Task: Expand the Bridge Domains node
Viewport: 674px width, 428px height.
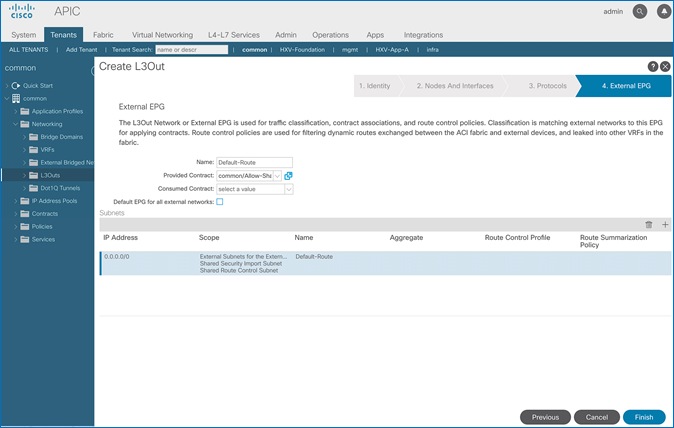Action: (24, 137)
